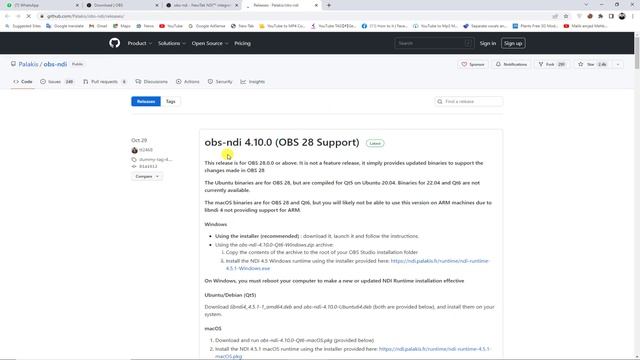Viewport: 640px width, 360px height.
Task: Click the Sign in link
Action: pyautogui.click(x=488, y=43)
